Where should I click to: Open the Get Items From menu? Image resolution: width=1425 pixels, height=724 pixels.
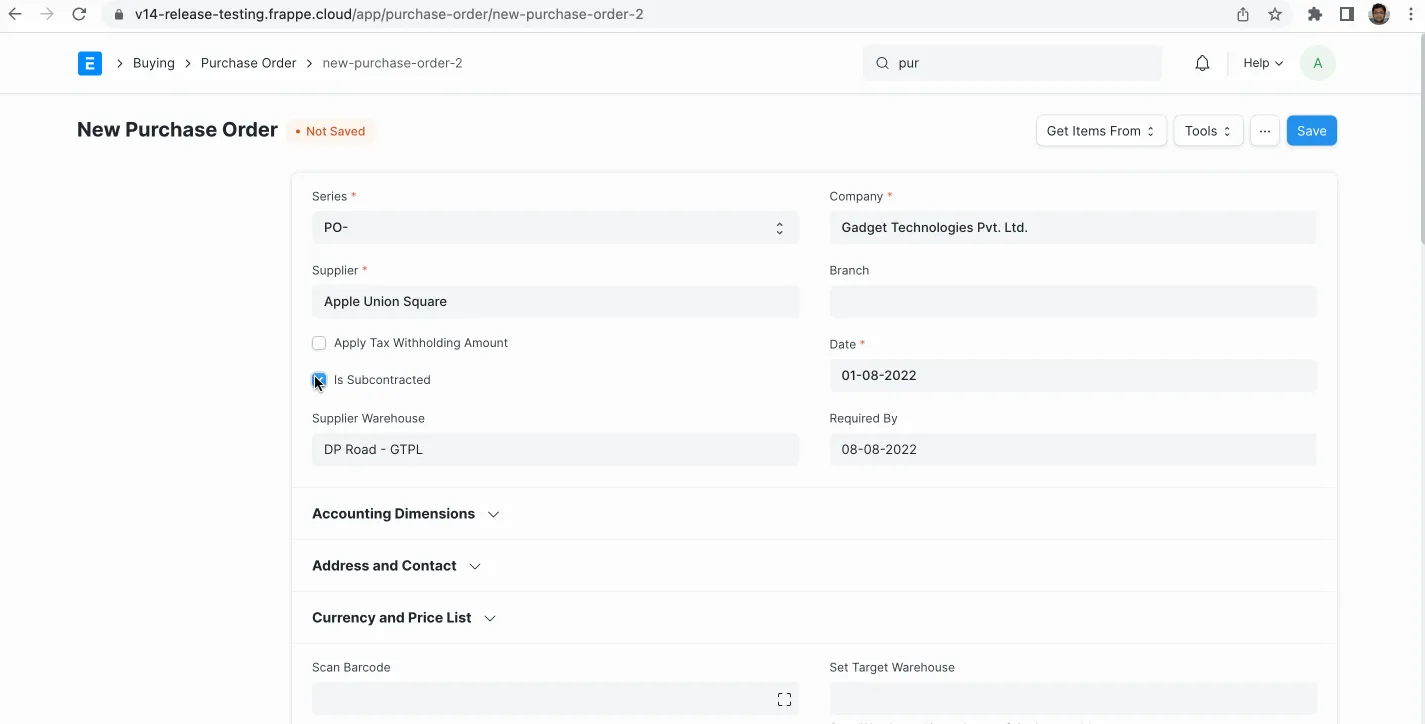[1100, 131]
